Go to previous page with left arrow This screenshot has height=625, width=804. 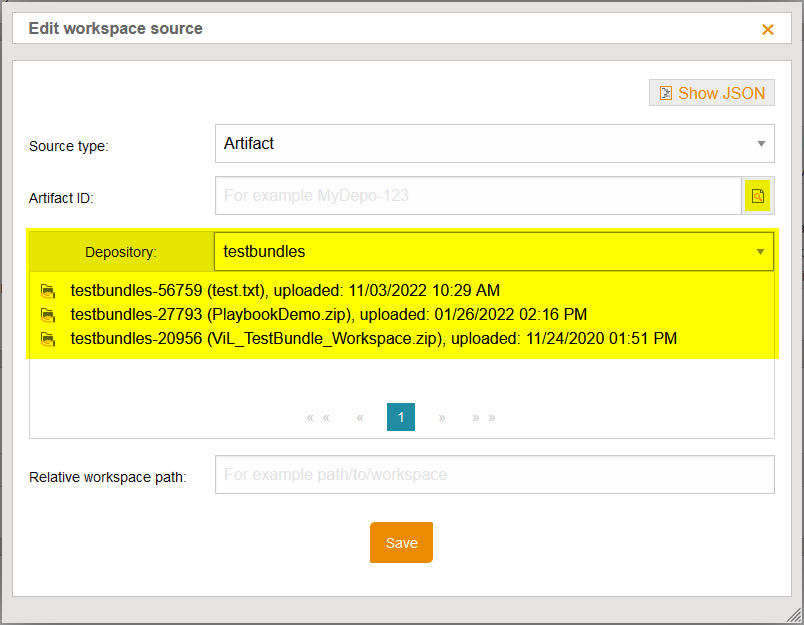360,417
